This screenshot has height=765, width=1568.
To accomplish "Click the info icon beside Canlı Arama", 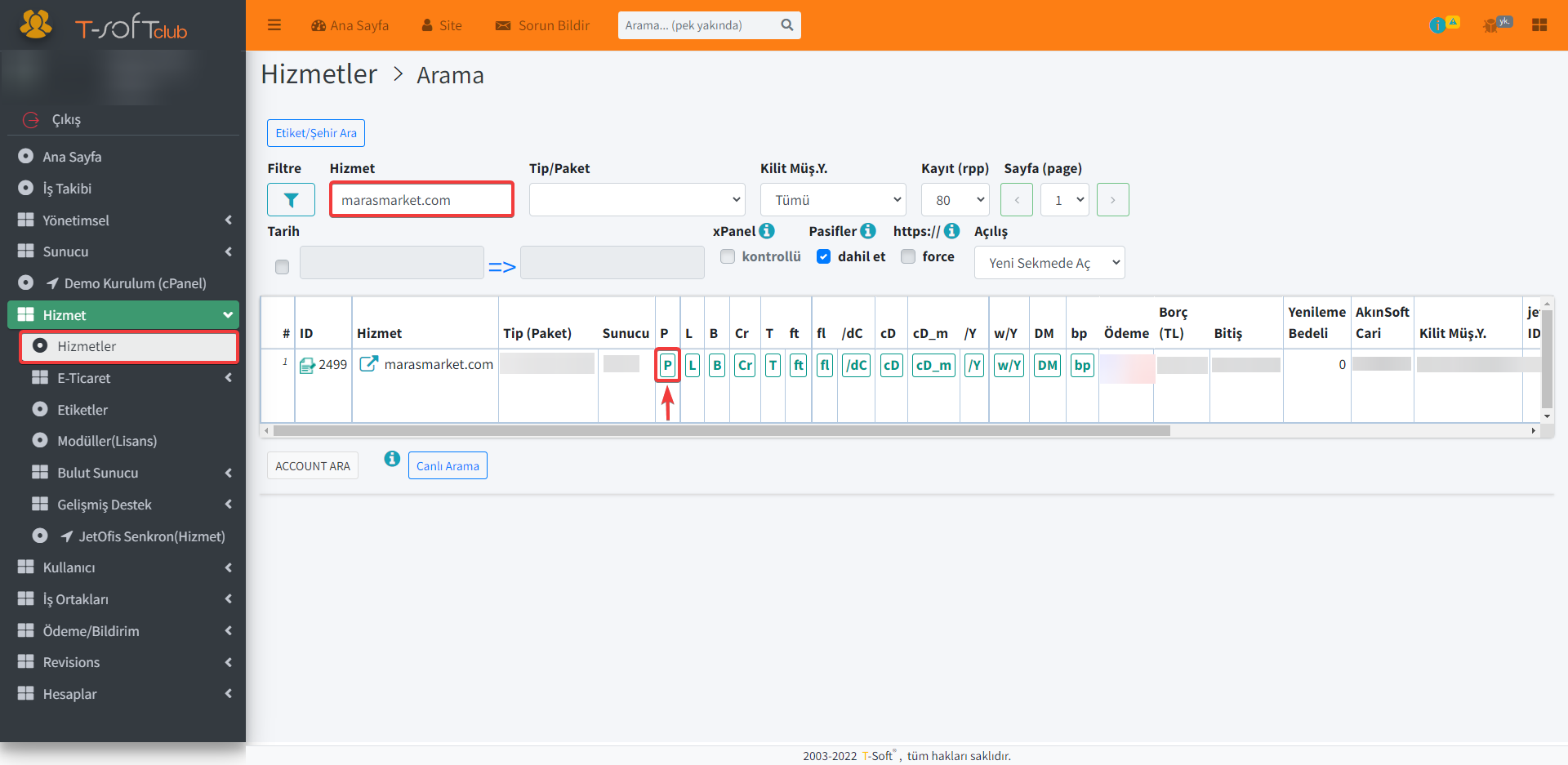I will (392, 459).
